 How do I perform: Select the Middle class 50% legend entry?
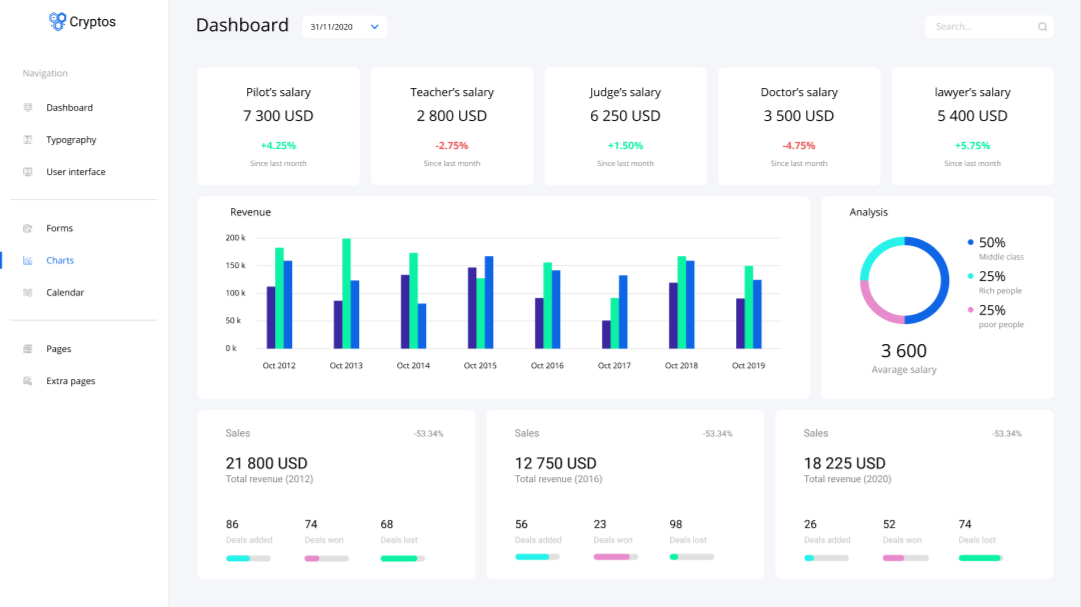996,248
